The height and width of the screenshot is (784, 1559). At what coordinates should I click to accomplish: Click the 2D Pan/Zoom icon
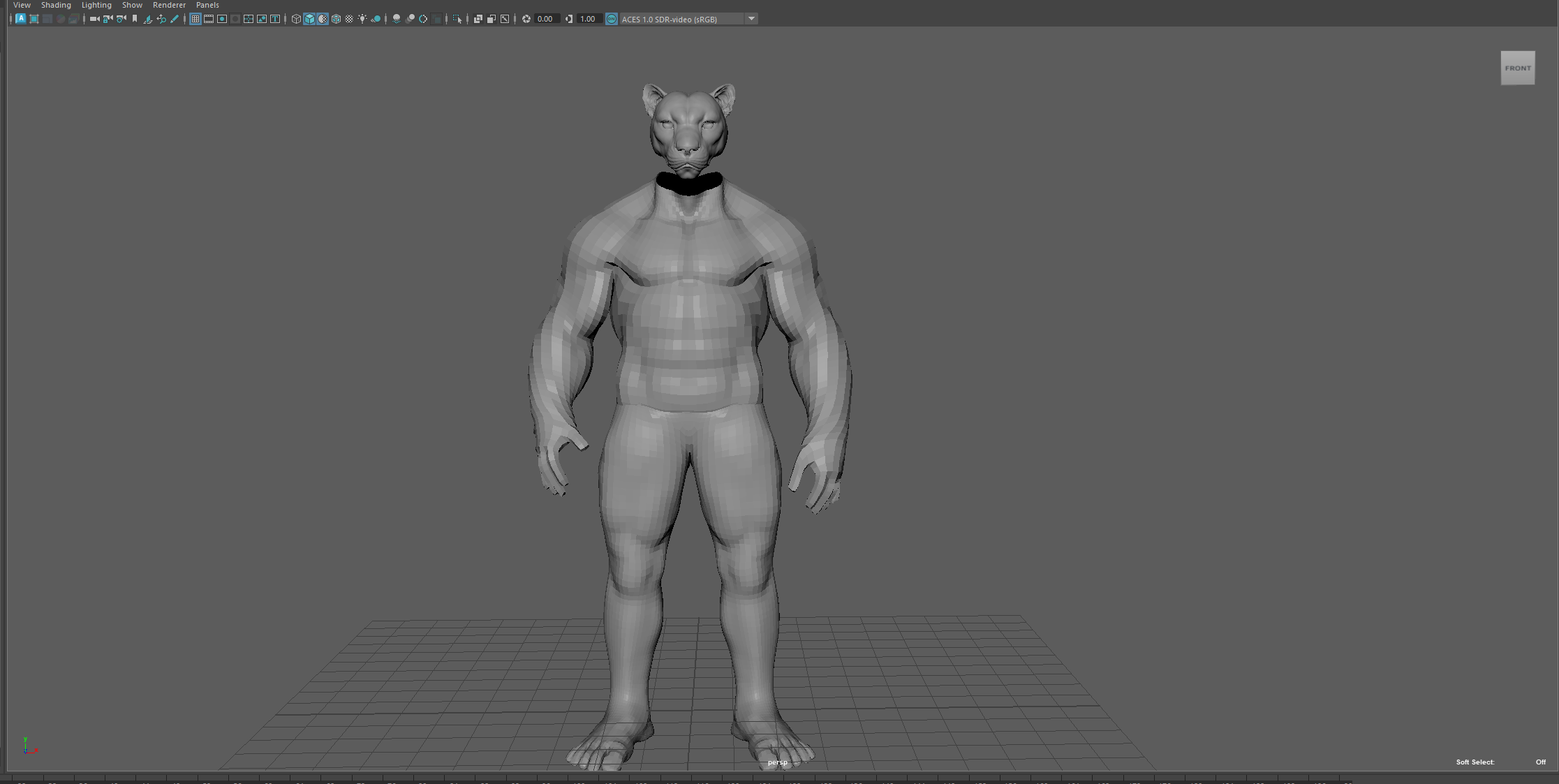pyautogui.click(x=161, y=19)
